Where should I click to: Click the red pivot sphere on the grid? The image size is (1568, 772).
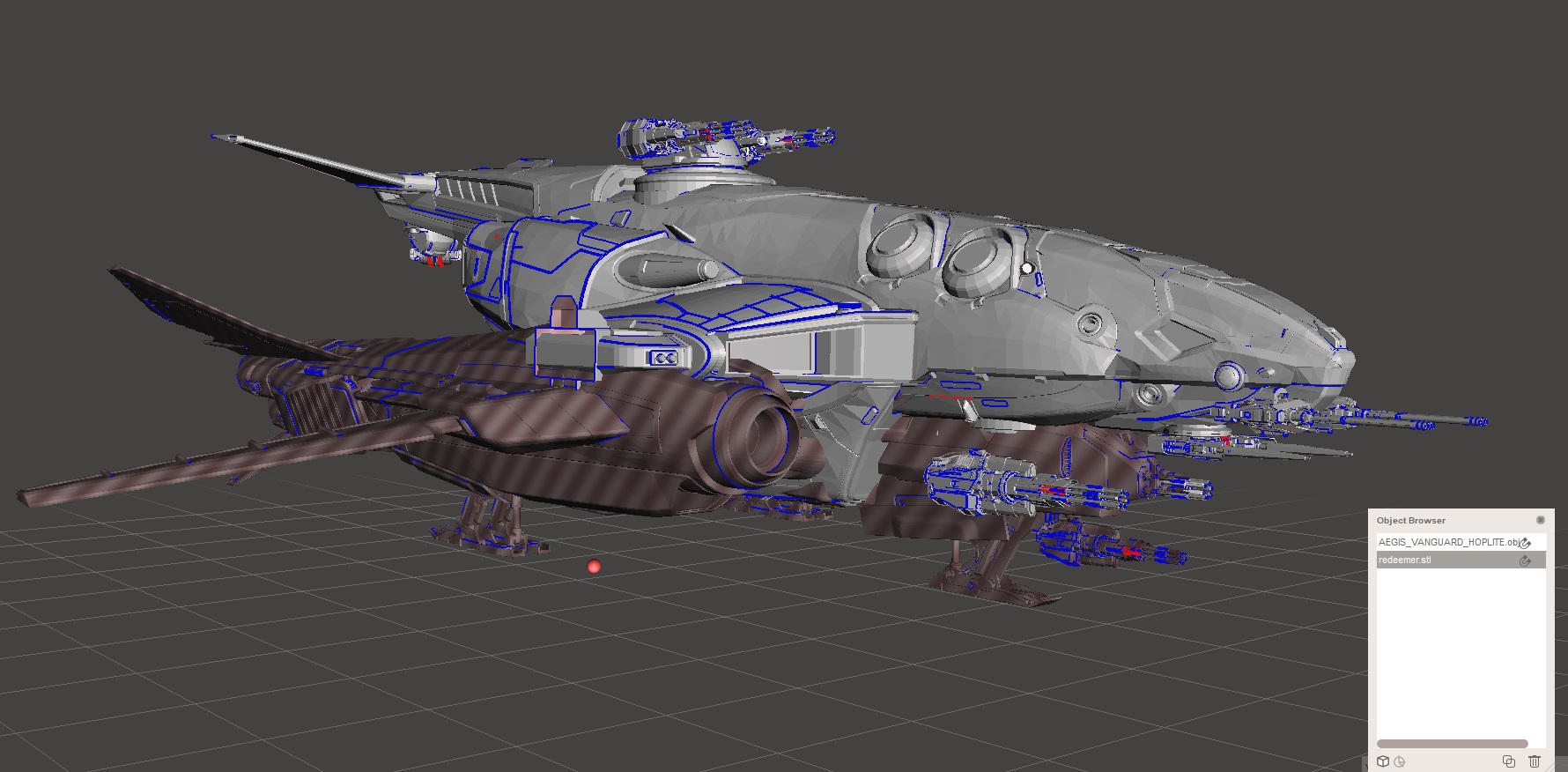594,567
